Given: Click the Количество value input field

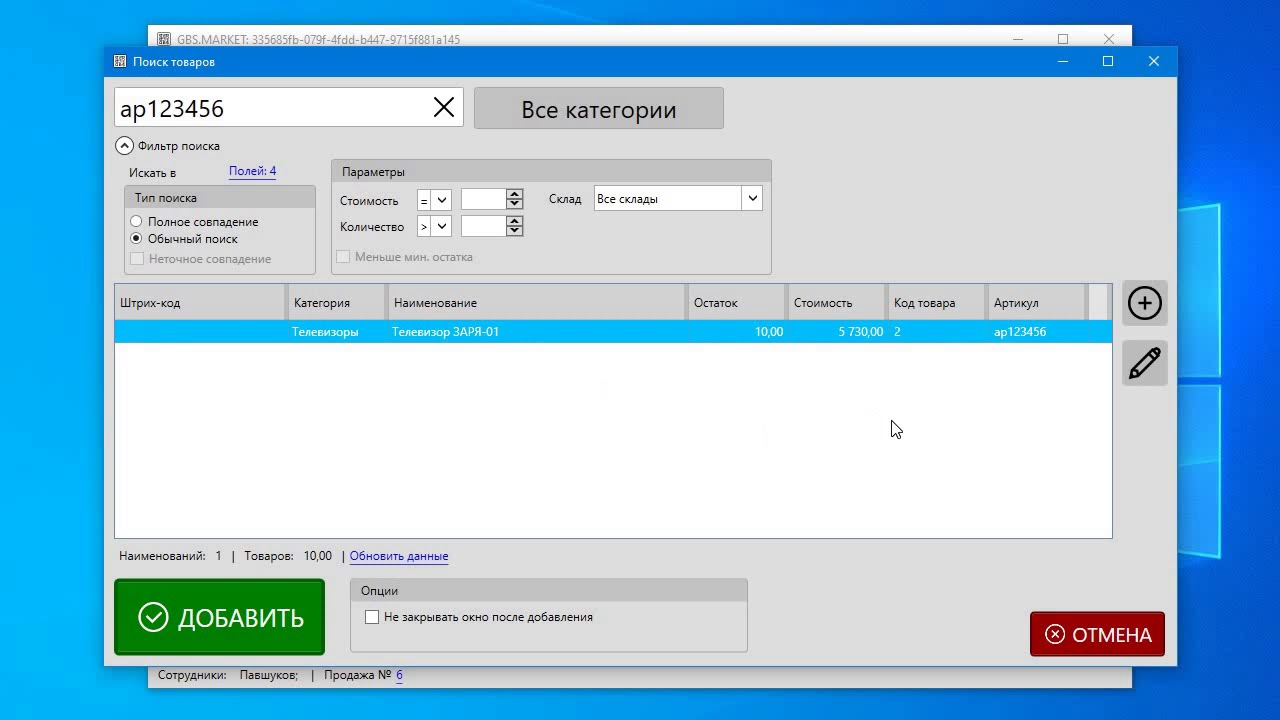Looking at the screenshot, I should (x=483, y=226).
